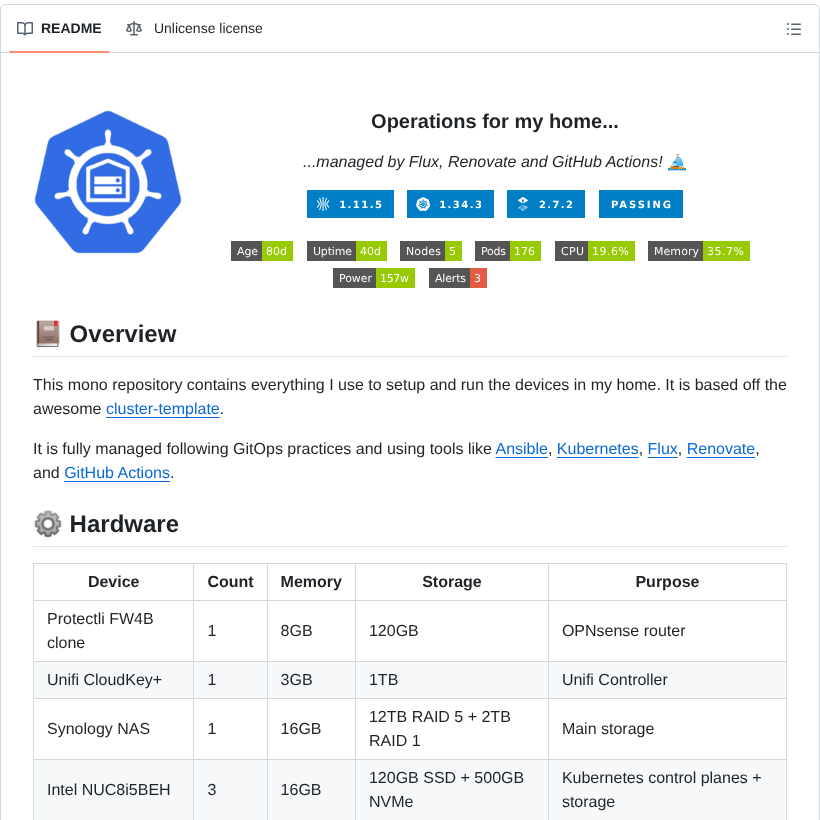Image resolution: width=820 pixels, height=820 pixels.
Task: Follow the GitHub Actions link
Action: pyautogui.click(x=117, y=473)
